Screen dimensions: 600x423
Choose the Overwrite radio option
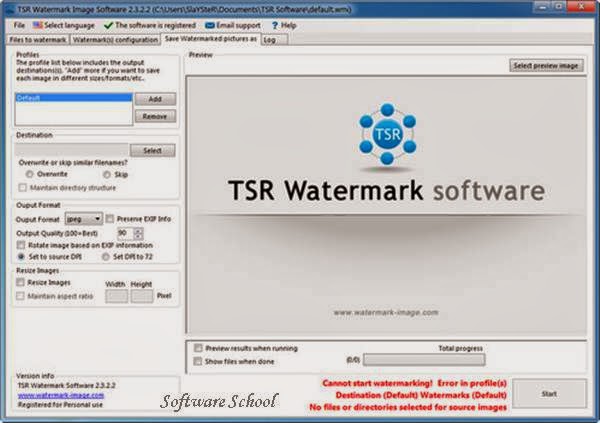pos(29,174)
